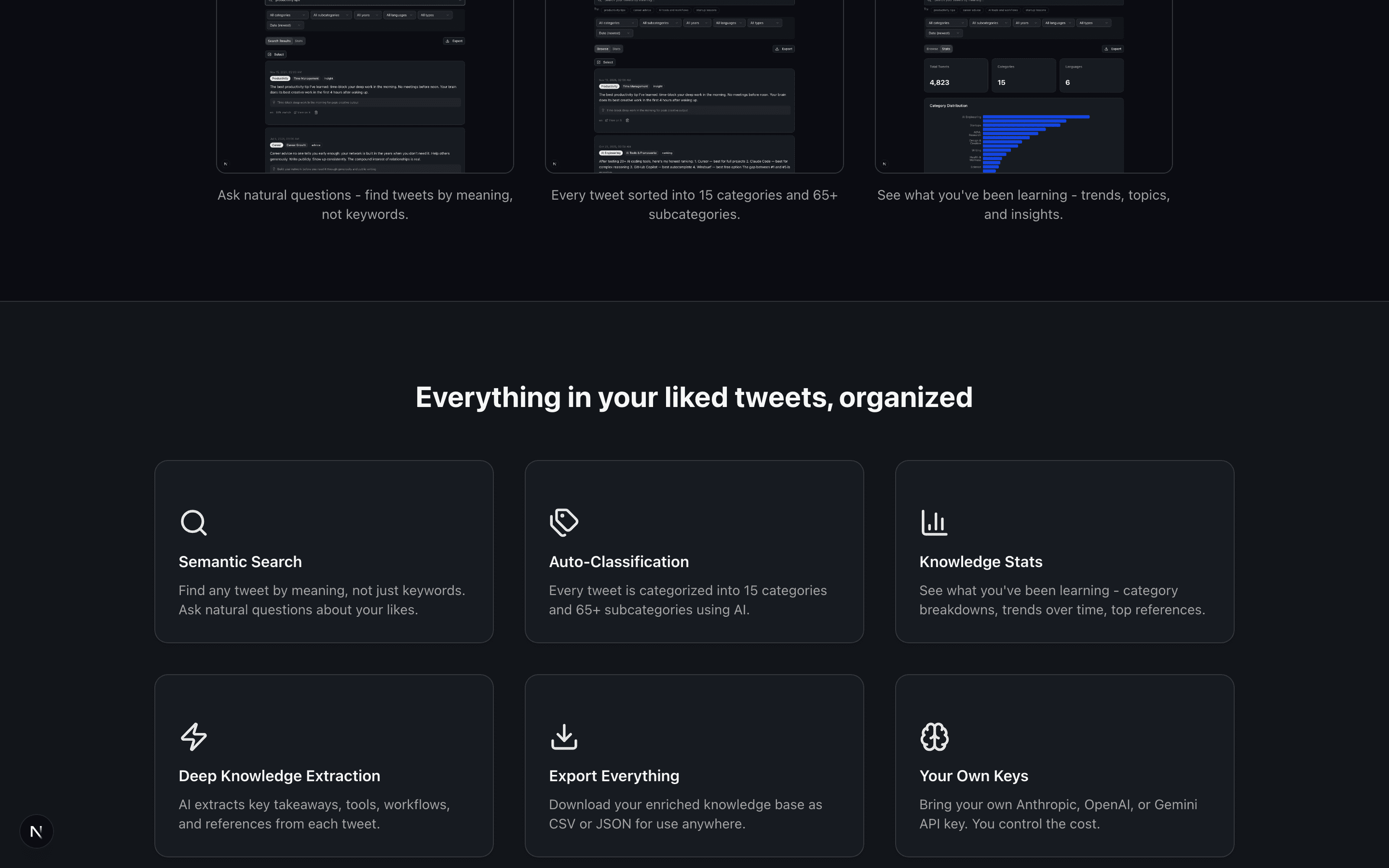Open the Date (newest) sort dropdown

pyautogui.click(x=615, y=33)
